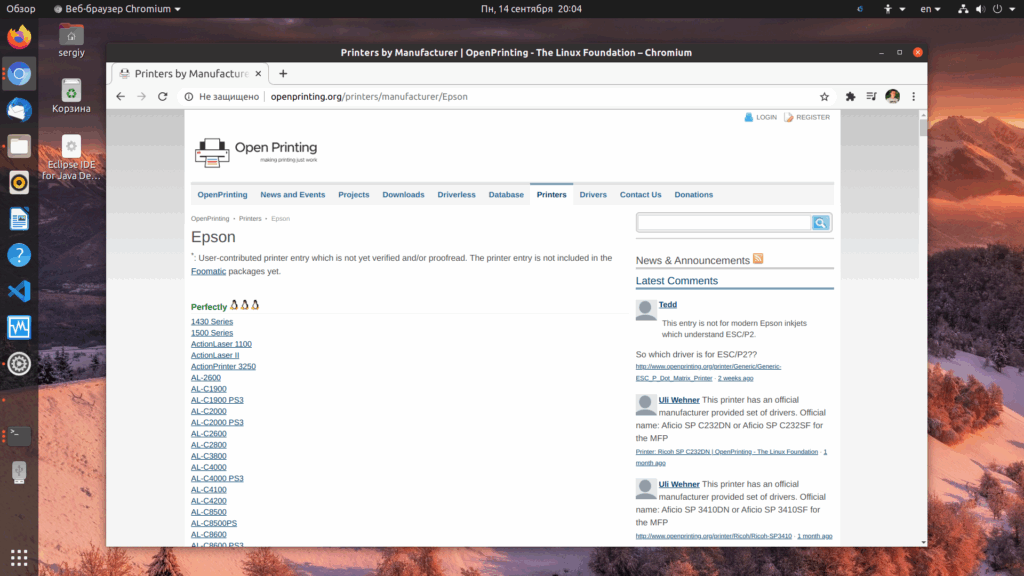Image resolution: width=1024 pixels, height=576 pixels.
Task: Go forward in browser history
Action: [141, 97]
